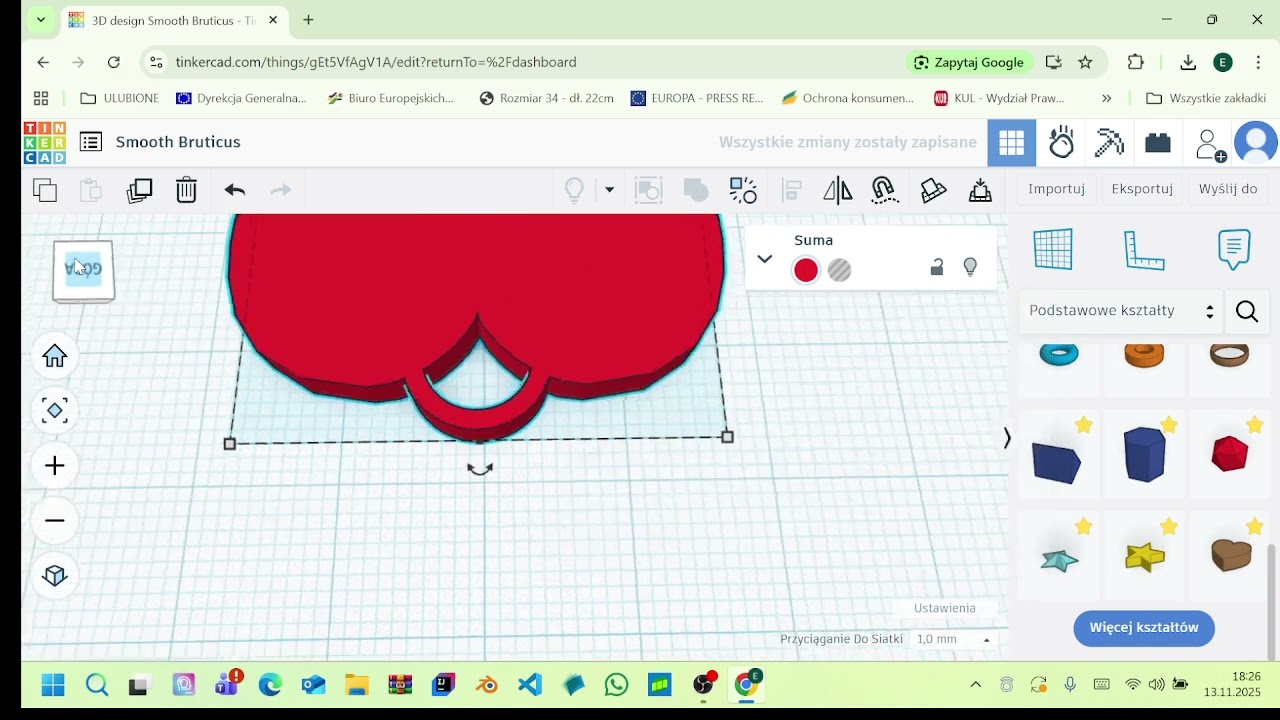
Task: Open the EUROPA - PRESS RE... bookmark
Action: (x=697, y=98)
